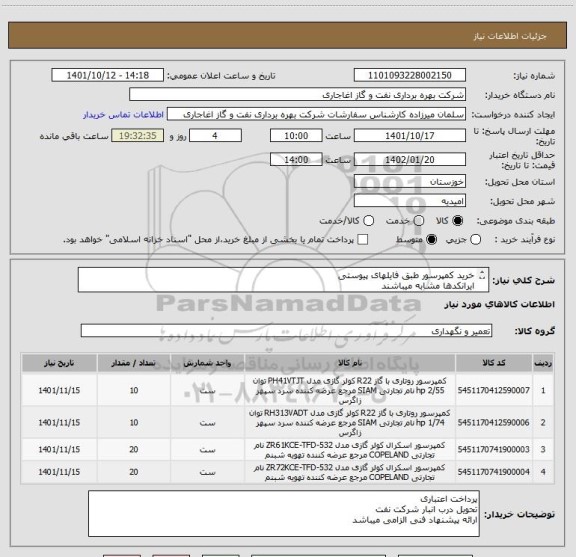This screenshot has height=557, width=576.
Task: Click the واحد شمارش column header
Action: [x=207, y=363]
